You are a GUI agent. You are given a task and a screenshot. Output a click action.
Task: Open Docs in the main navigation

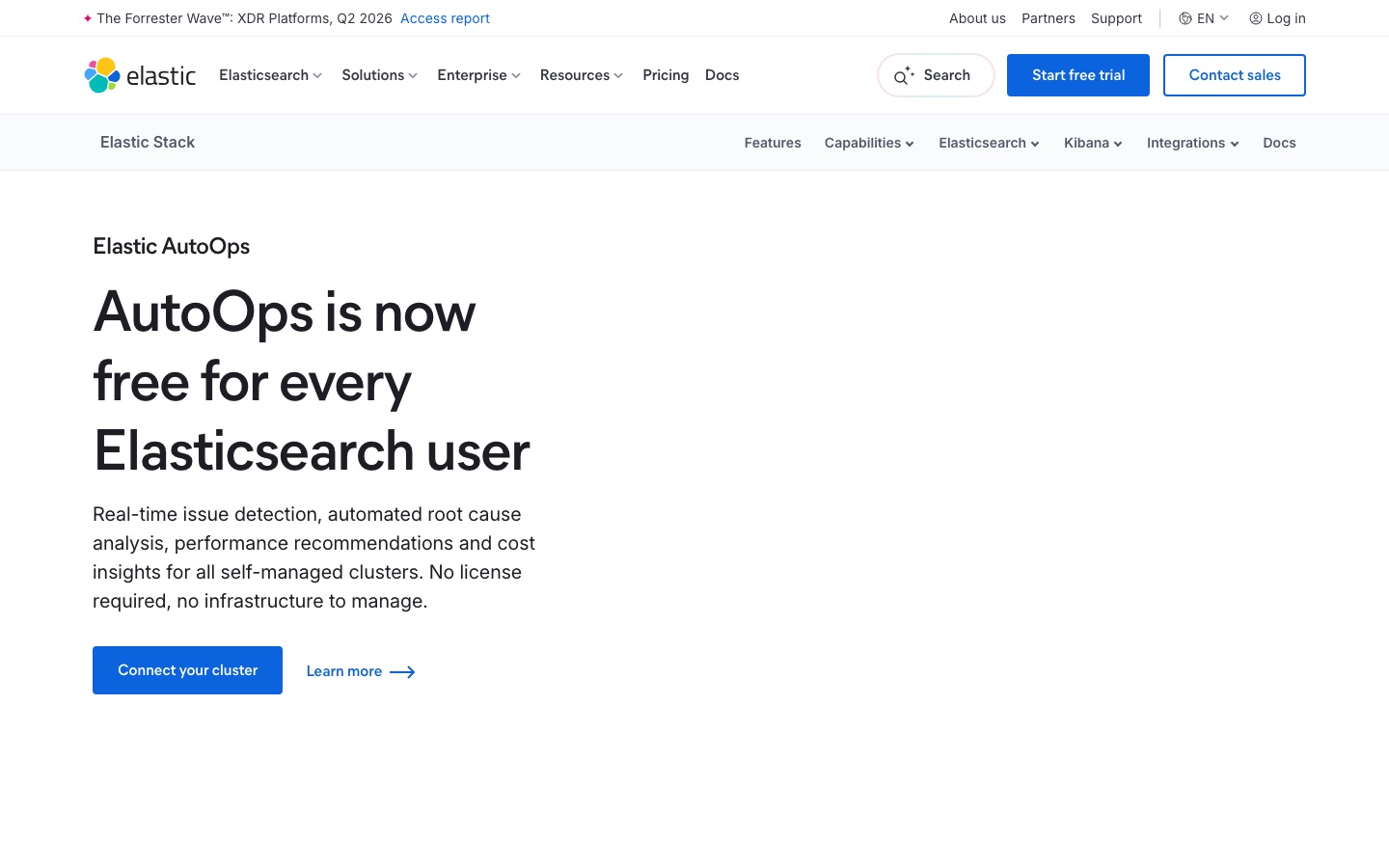point(722,75)
